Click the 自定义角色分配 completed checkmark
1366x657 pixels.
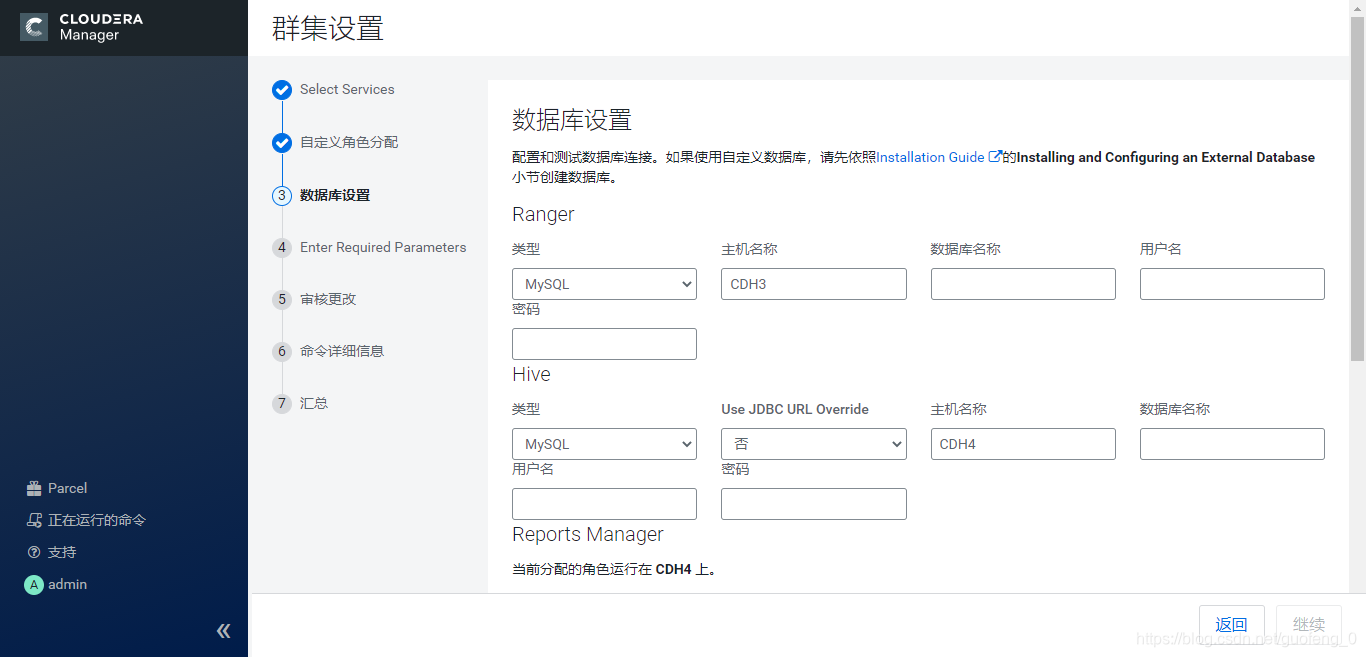pos(282,143)
